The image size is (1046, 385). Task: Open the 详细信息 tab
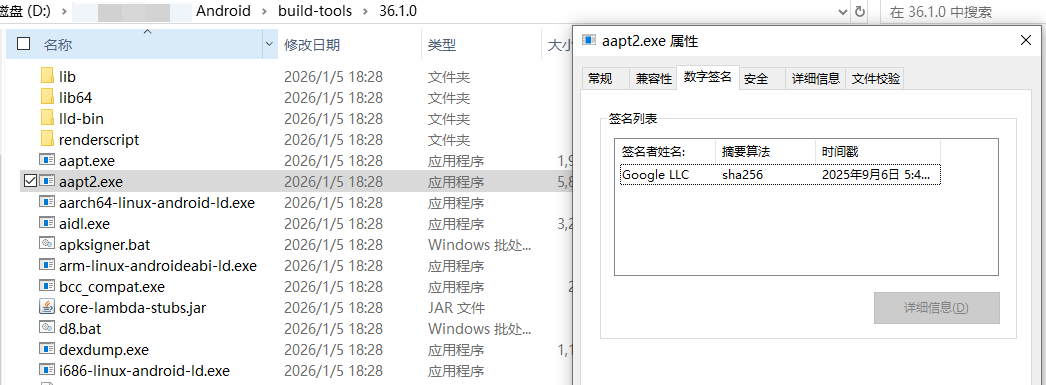click(x=815, y=79)
